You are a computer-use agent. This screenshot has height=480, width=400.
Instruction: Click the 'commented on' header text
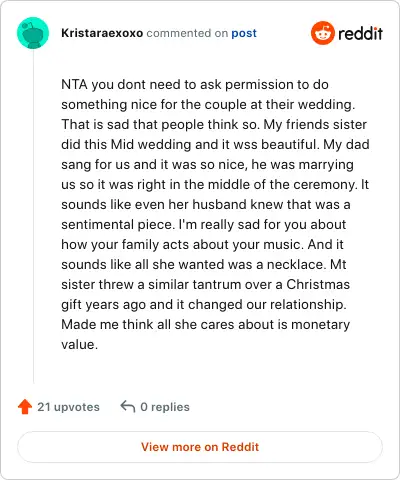(187, 33)
